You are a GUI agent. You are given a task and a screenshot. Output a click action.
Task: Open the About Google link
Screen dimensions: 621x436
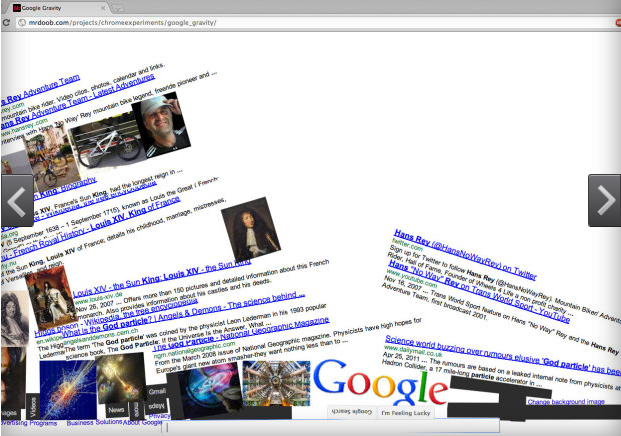pyautogui.click(x=142, y=423)
